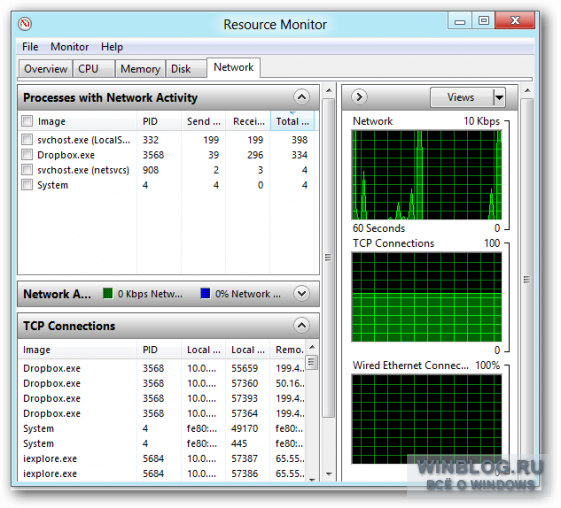Collapse the Processes with Network Activity section
561x508 pixels.
pyautogui.click(x=301, y=97)
